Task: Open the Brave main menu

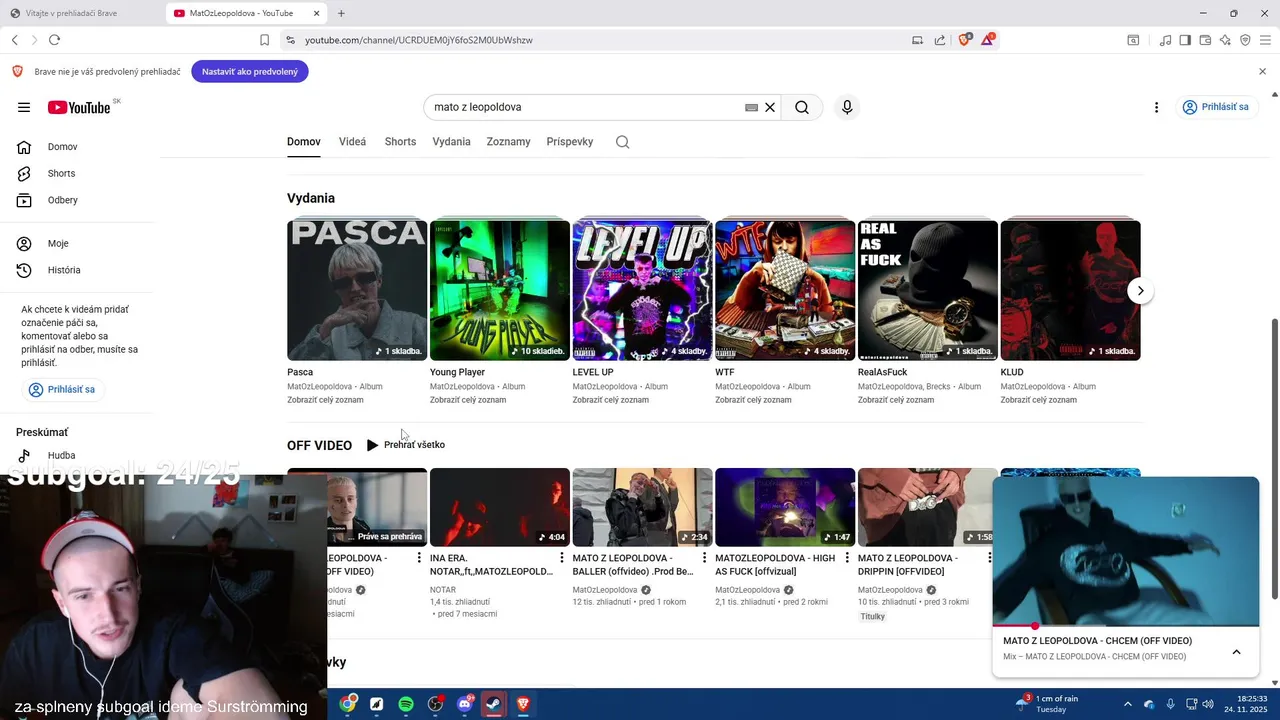Action: tap(1265, 40)
